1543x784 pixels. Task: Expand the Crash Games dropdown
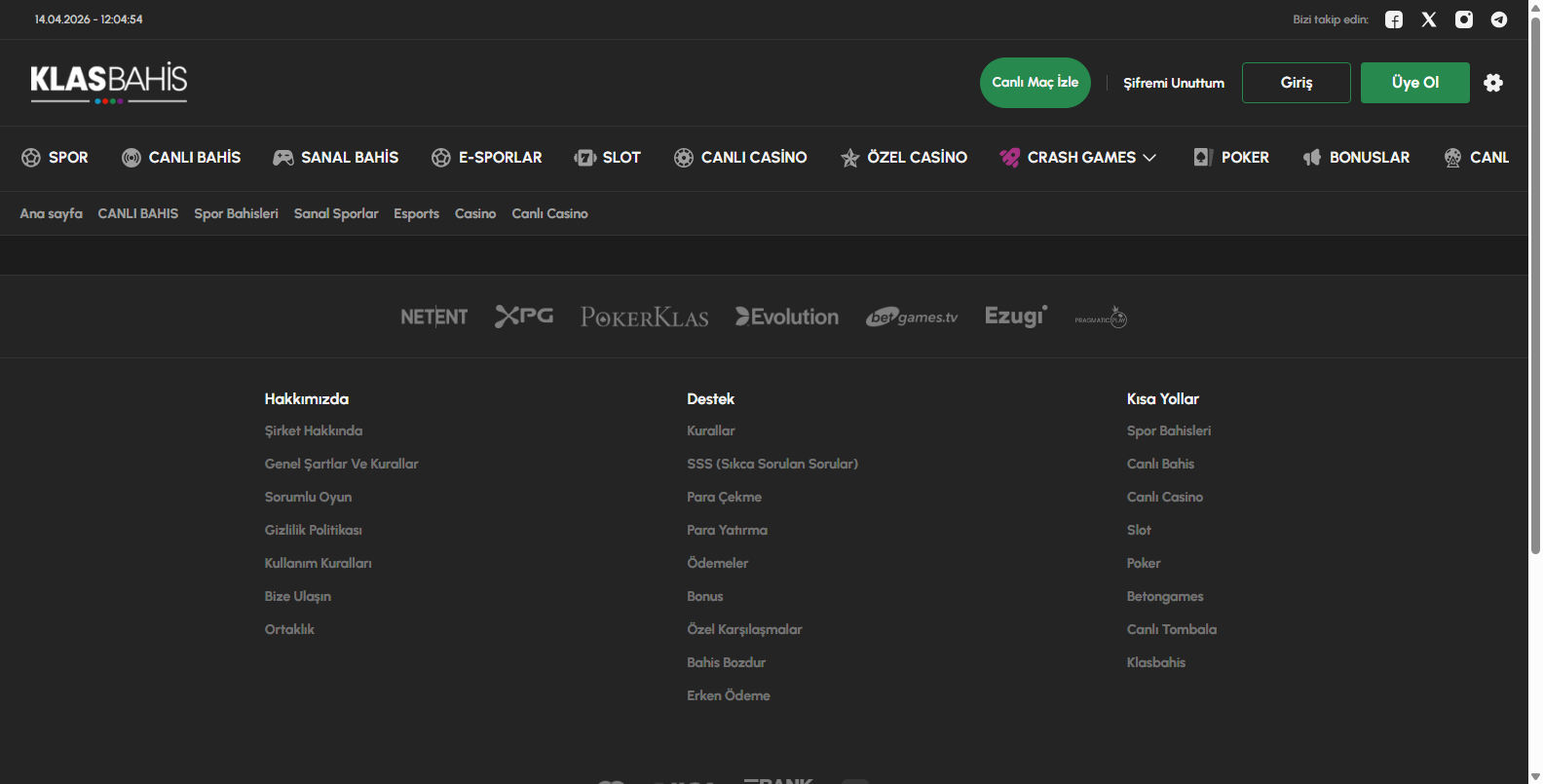(1078, 158)
